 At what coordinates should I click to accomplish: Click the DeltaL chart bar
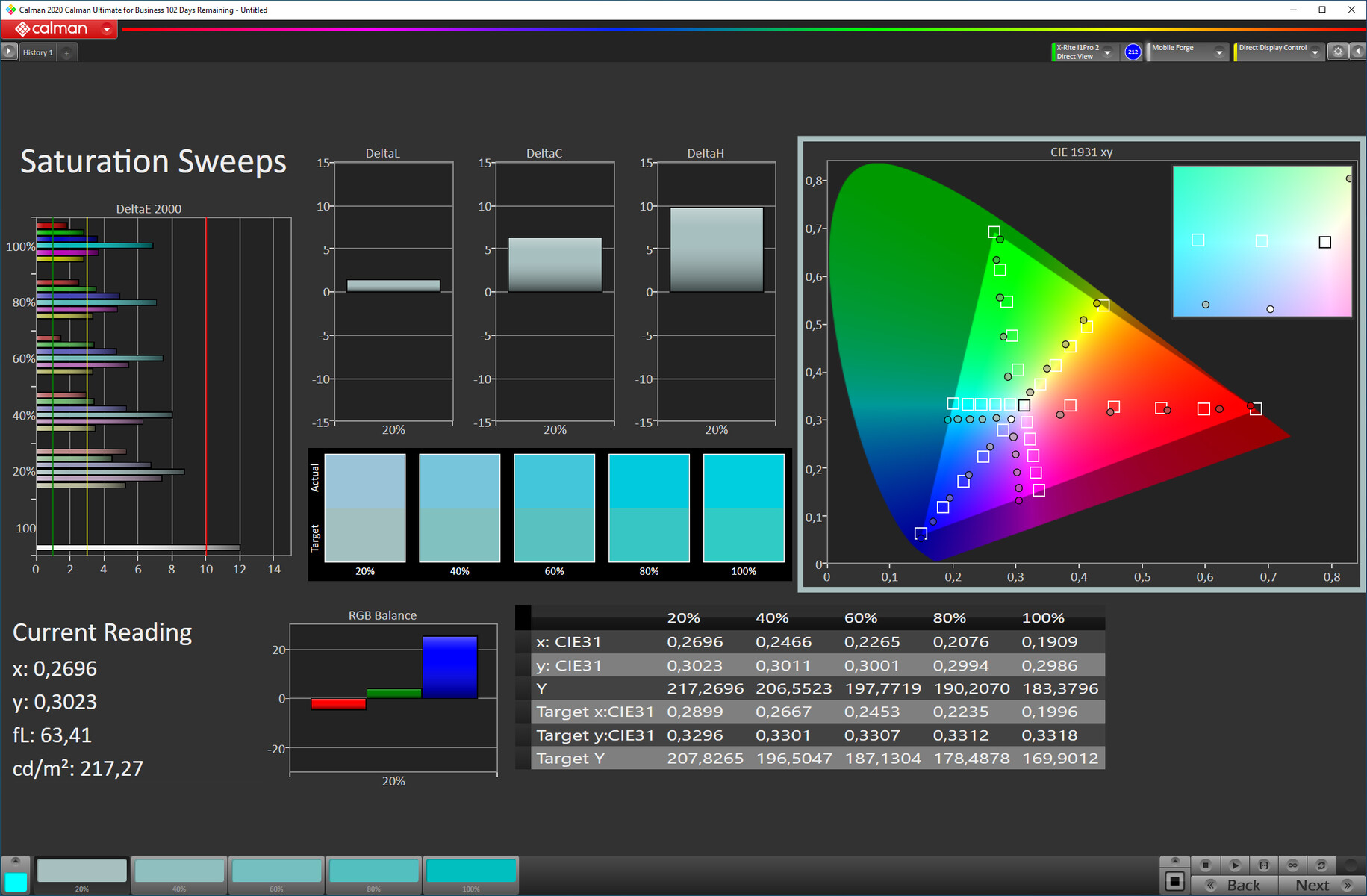pyautogui.click(x=393, y=286)
